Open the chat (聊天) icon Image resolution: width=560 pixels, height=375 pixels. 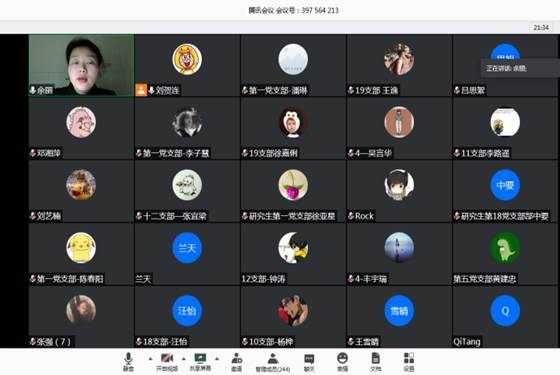point(309,362)
